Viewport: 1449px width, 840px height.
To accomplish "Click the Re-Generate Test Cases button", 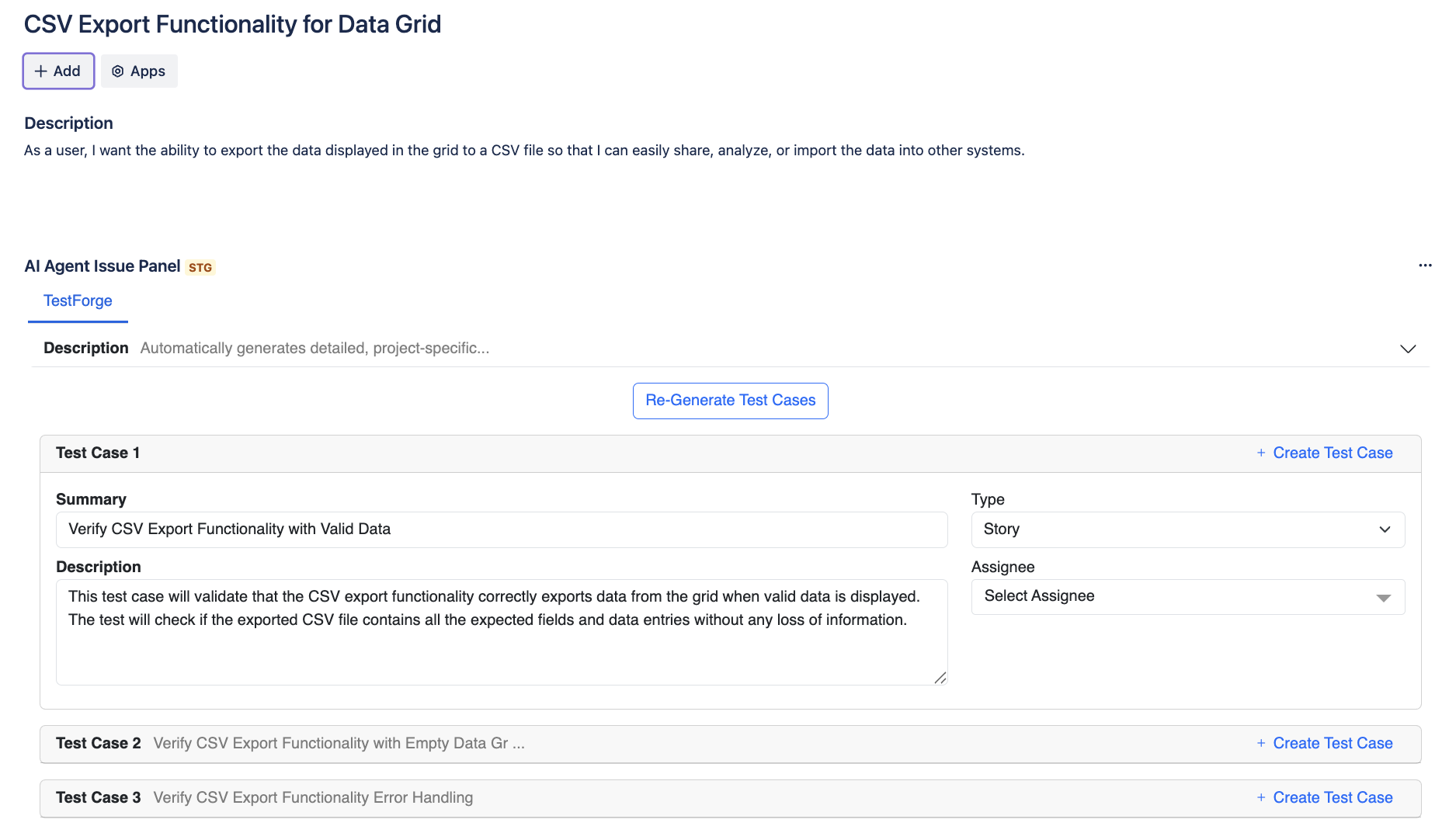I will (730, 401).
